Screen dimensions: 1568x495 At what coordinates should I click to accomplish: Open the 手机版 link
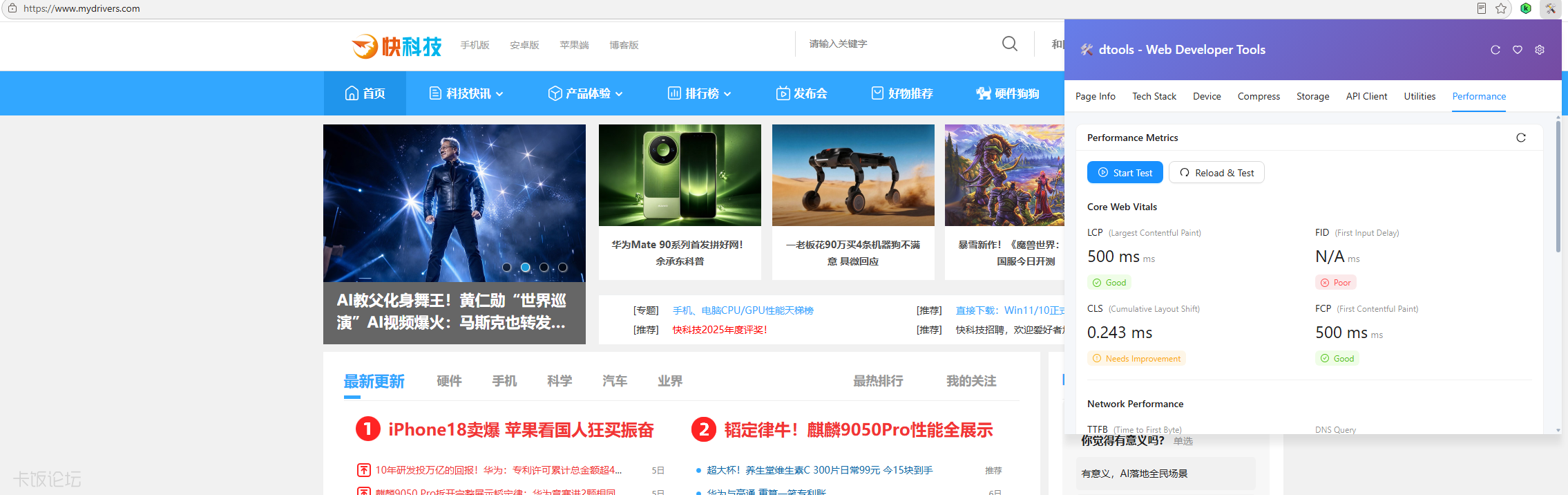tap(475, 45)
